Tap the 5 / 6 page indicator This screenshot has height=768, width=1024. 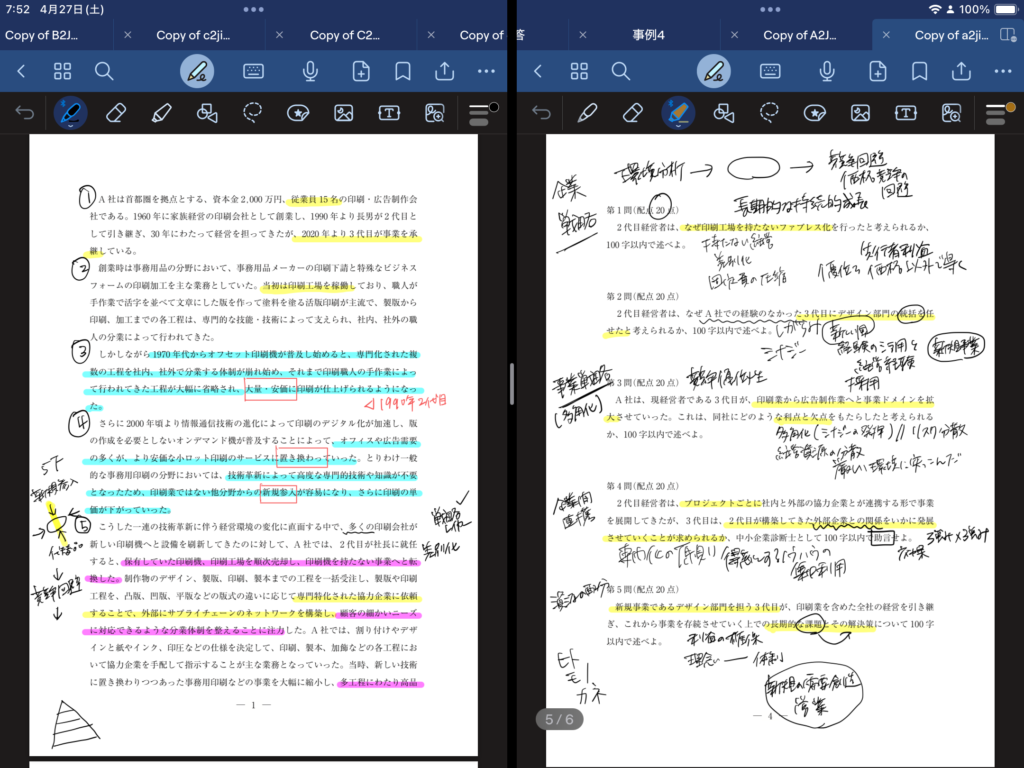click(x=558, y=719)
